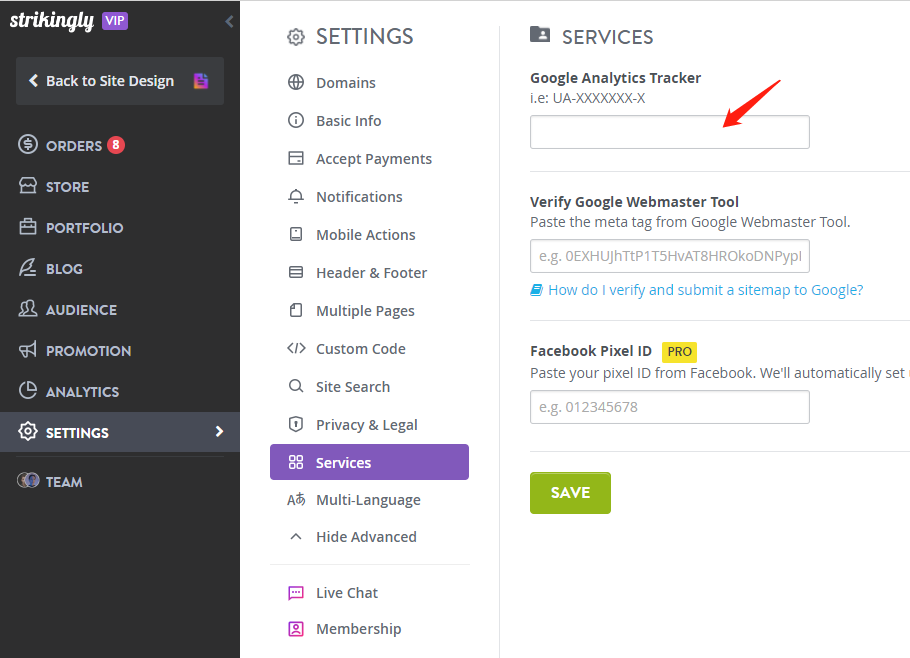This screenshot has height=658, width=910.
Task: Open Multiple Pages settings
Action: [365, 311]
